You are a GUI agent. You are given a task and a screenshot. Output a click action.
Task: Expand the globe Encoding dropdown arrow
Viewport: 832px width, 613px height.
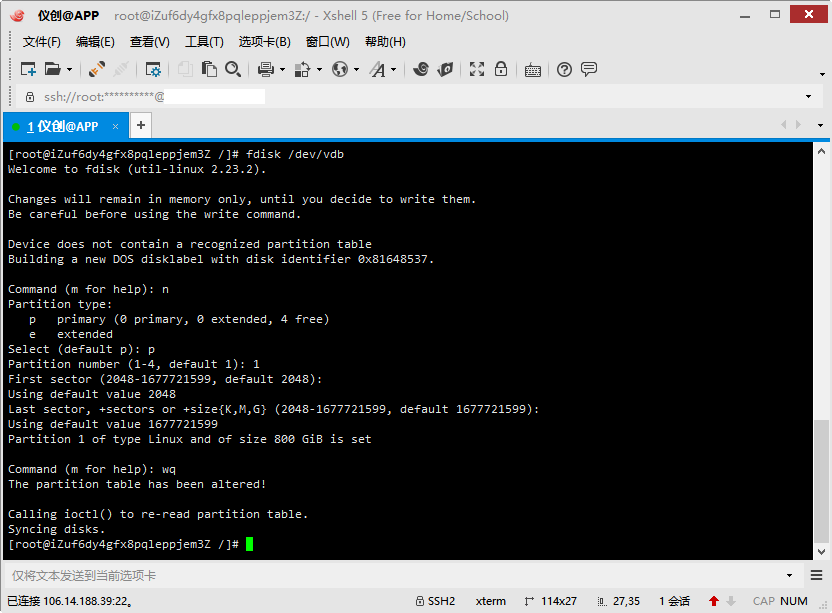click(357, 70)
